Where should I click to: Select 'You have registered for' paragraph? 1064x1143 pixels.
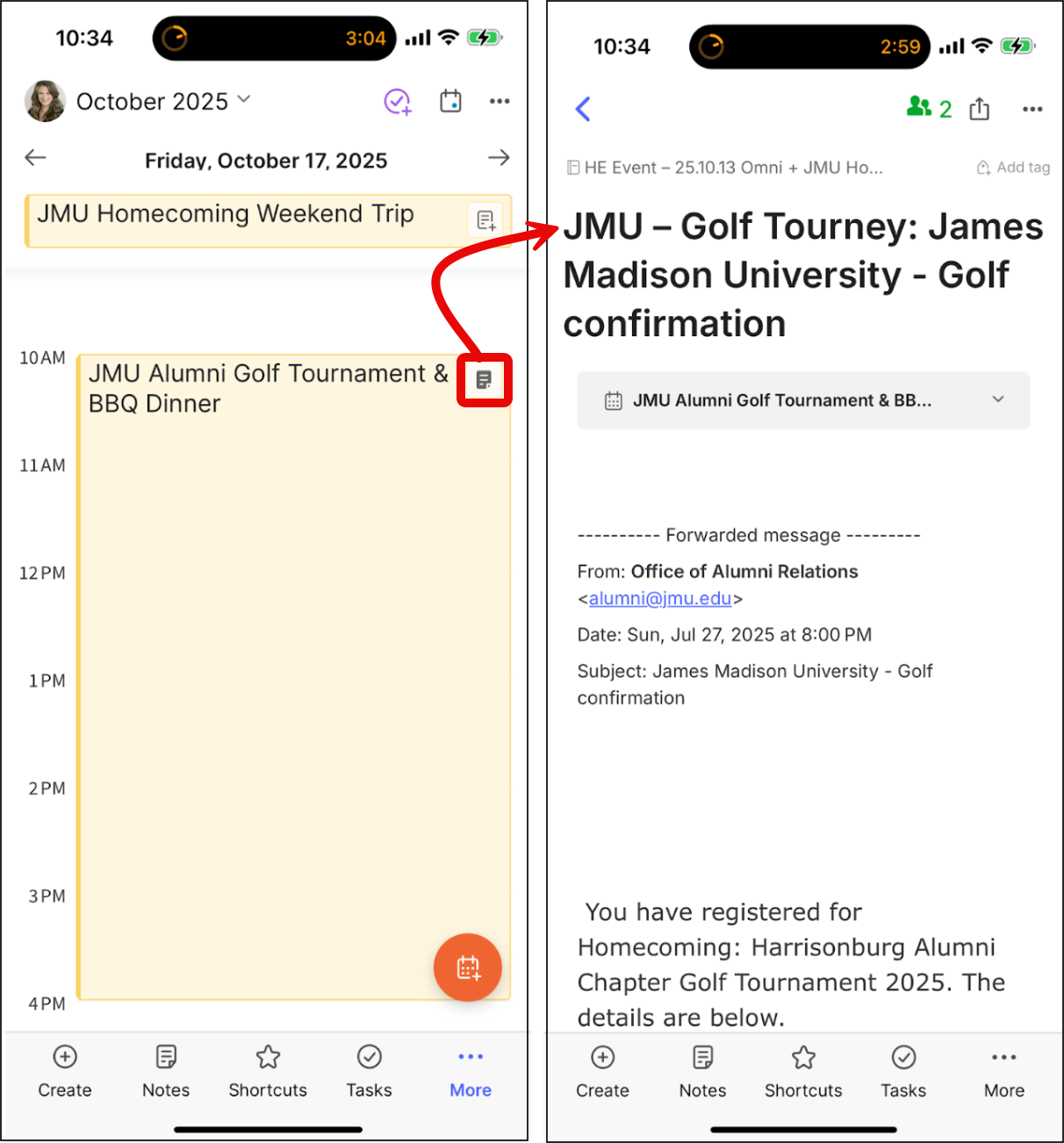(x=791, y=964)
